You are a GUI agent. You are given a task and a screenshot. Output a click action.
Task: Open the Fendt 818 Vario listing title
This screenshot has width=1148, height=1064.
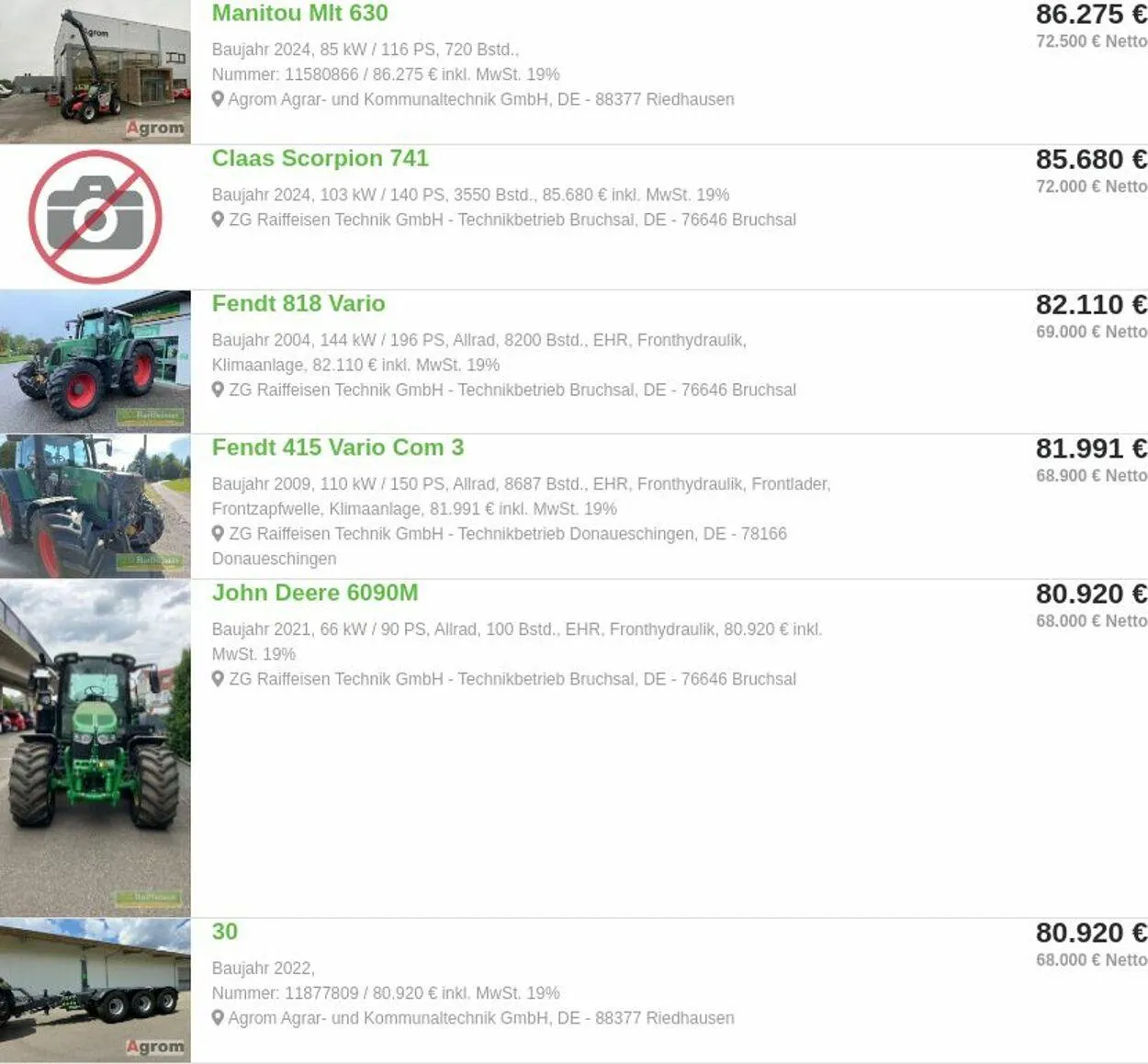click(298, 303)
